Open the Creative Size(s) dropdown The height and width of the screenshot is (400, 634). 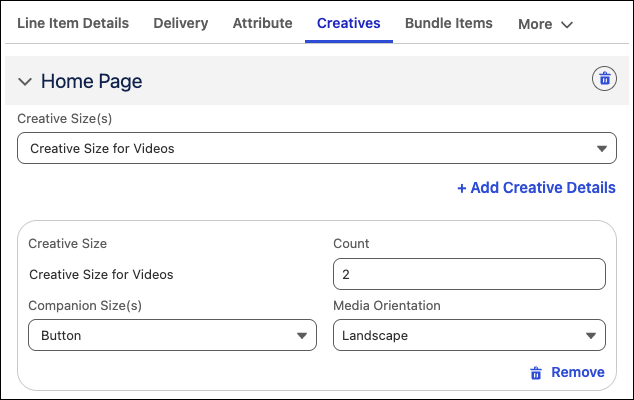click(x=317, y=148)
